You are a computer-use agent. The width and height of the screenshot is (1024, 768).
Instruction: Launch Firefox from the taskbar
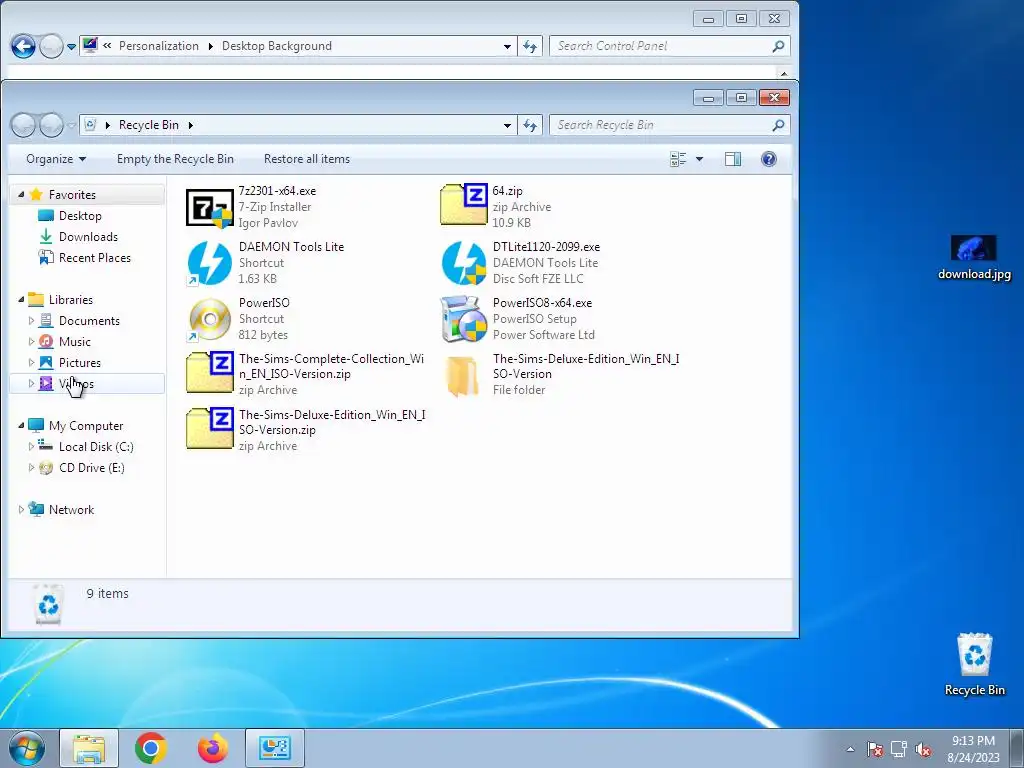tap(213, 748)
